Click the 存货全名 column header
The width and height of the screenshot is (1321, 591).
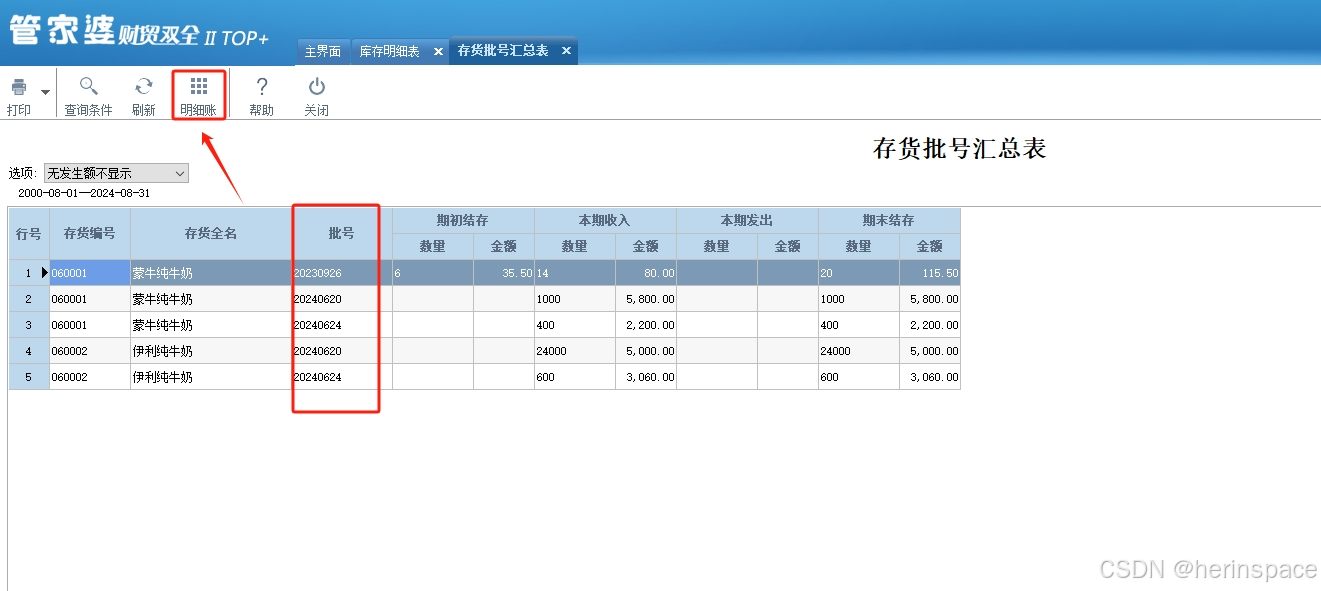pos(211,234)
